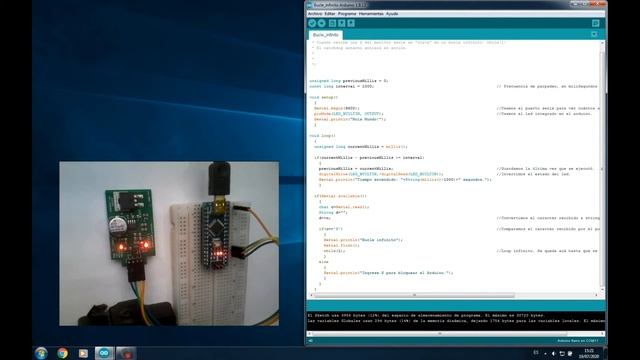Click the ES language indicator in tray
The width and height of the screenshot is (640, 360).
[536, 353]
